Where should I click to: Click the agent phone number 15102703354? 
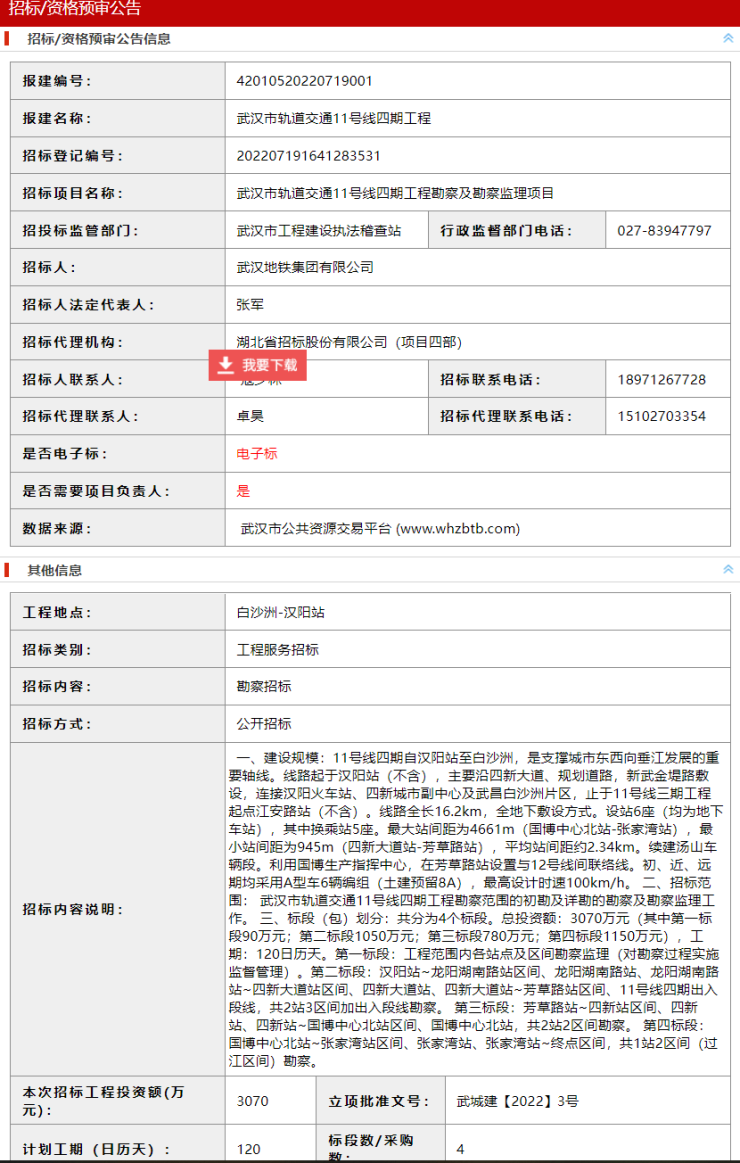coord(661,416)
